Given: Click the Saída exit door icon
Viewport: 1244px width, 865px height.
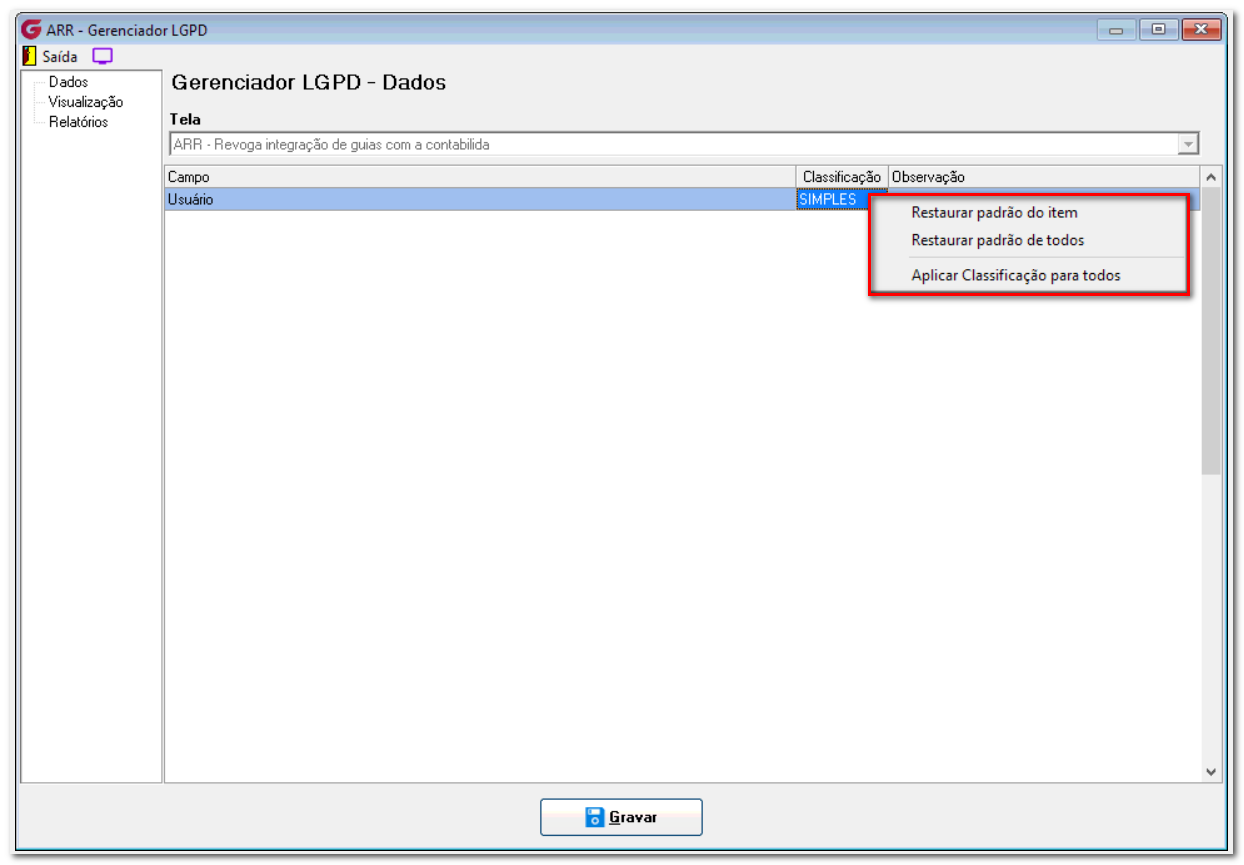Looking at the screenshot, I should pos(29,56).
